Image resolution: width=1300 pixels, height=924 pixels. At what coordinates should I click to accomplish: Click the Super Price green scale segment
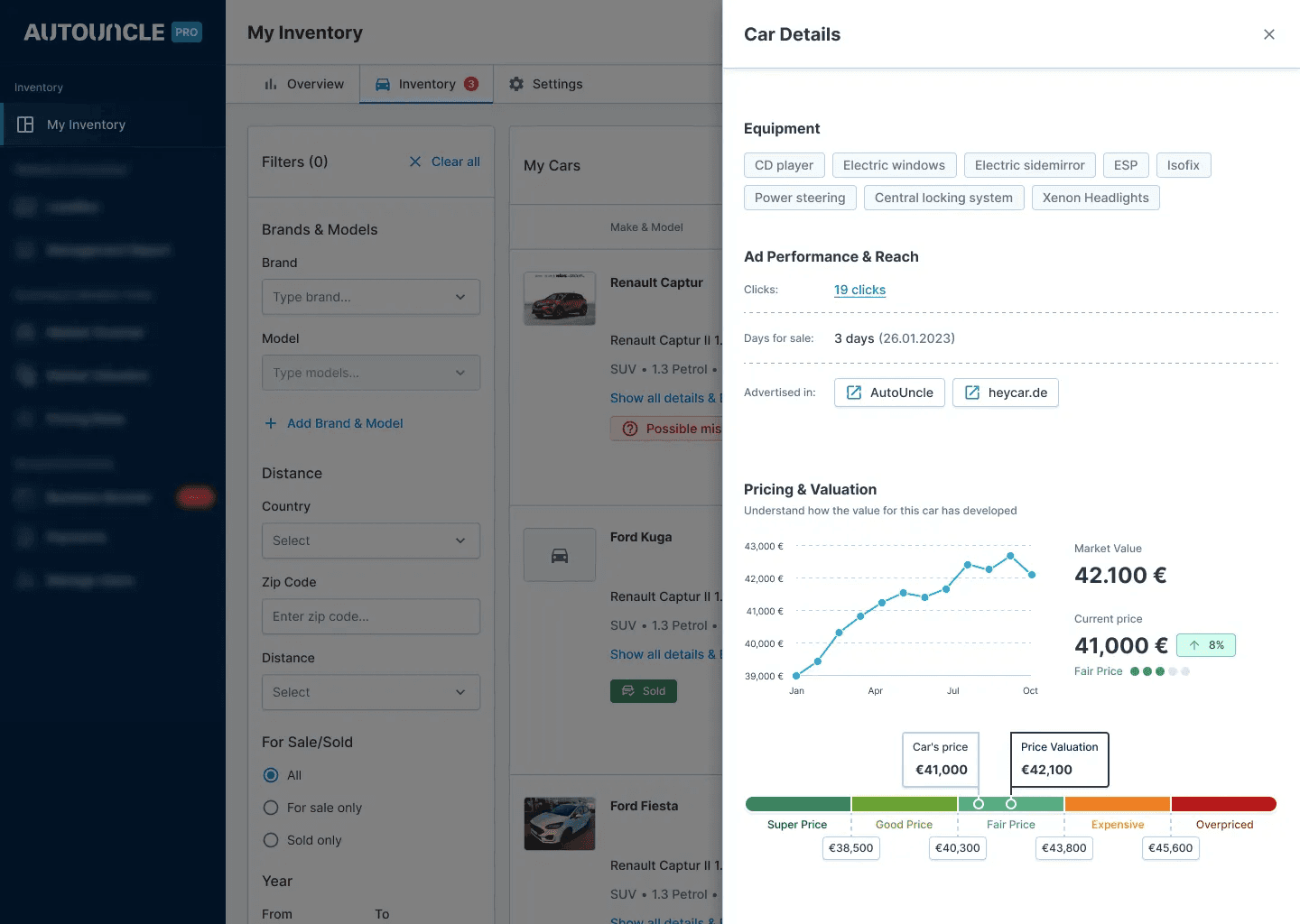798,804
